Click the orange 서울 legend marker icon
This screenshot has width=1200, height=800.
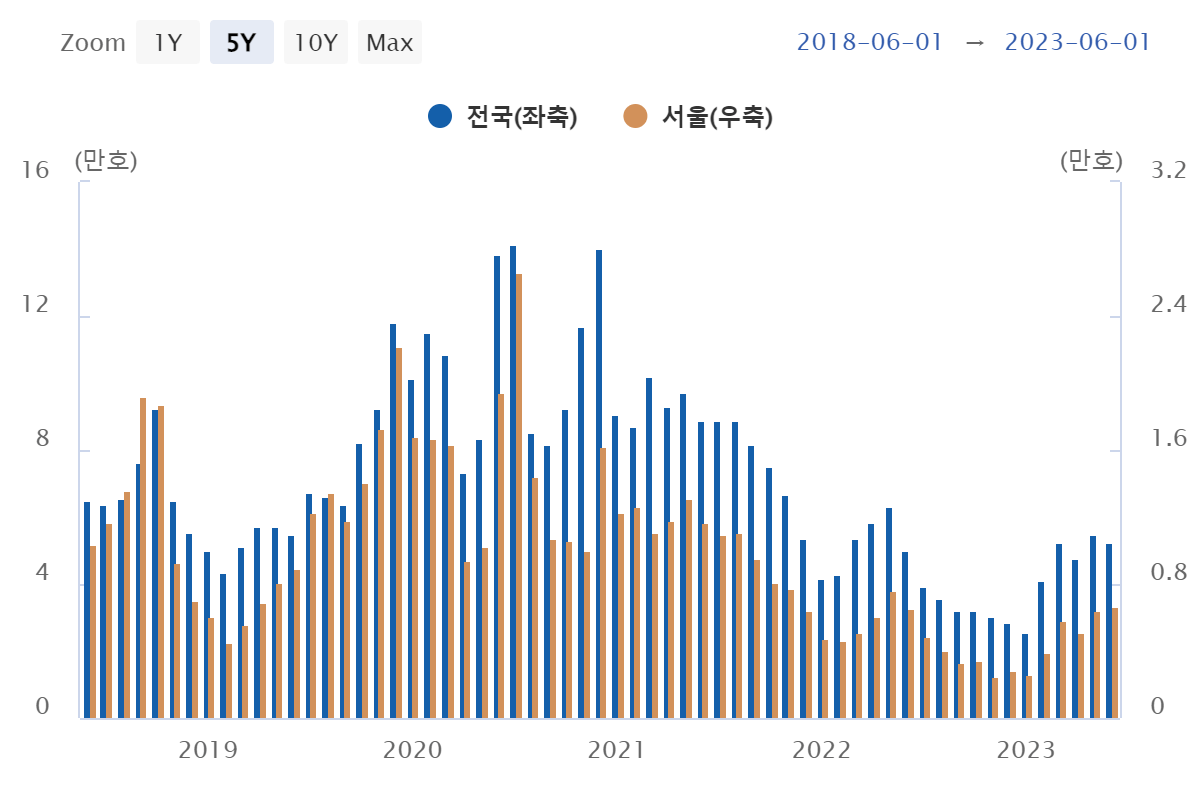(x=637, y=115)
